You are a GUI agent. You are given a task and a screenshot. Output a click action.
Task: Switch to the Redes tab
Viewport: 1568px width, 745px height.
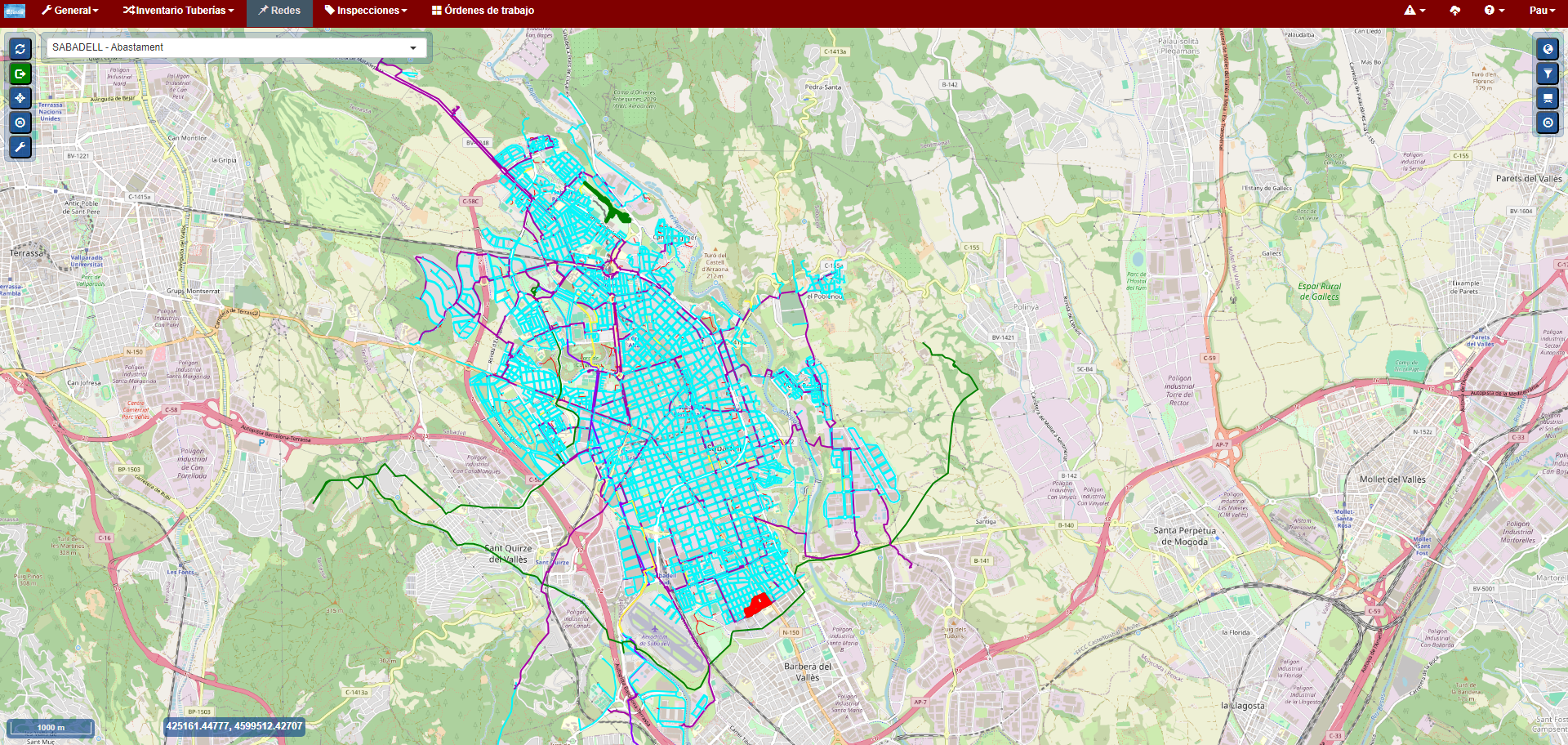coord(279,11)
